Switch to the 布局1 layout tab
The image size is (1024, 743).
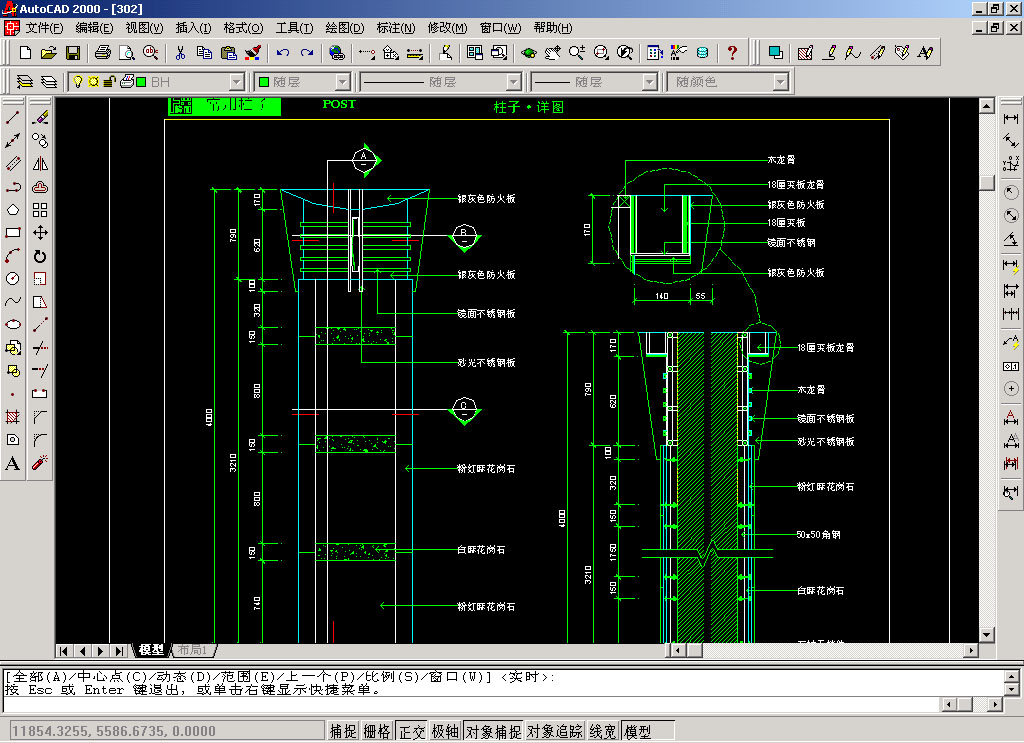coord(193,650)
